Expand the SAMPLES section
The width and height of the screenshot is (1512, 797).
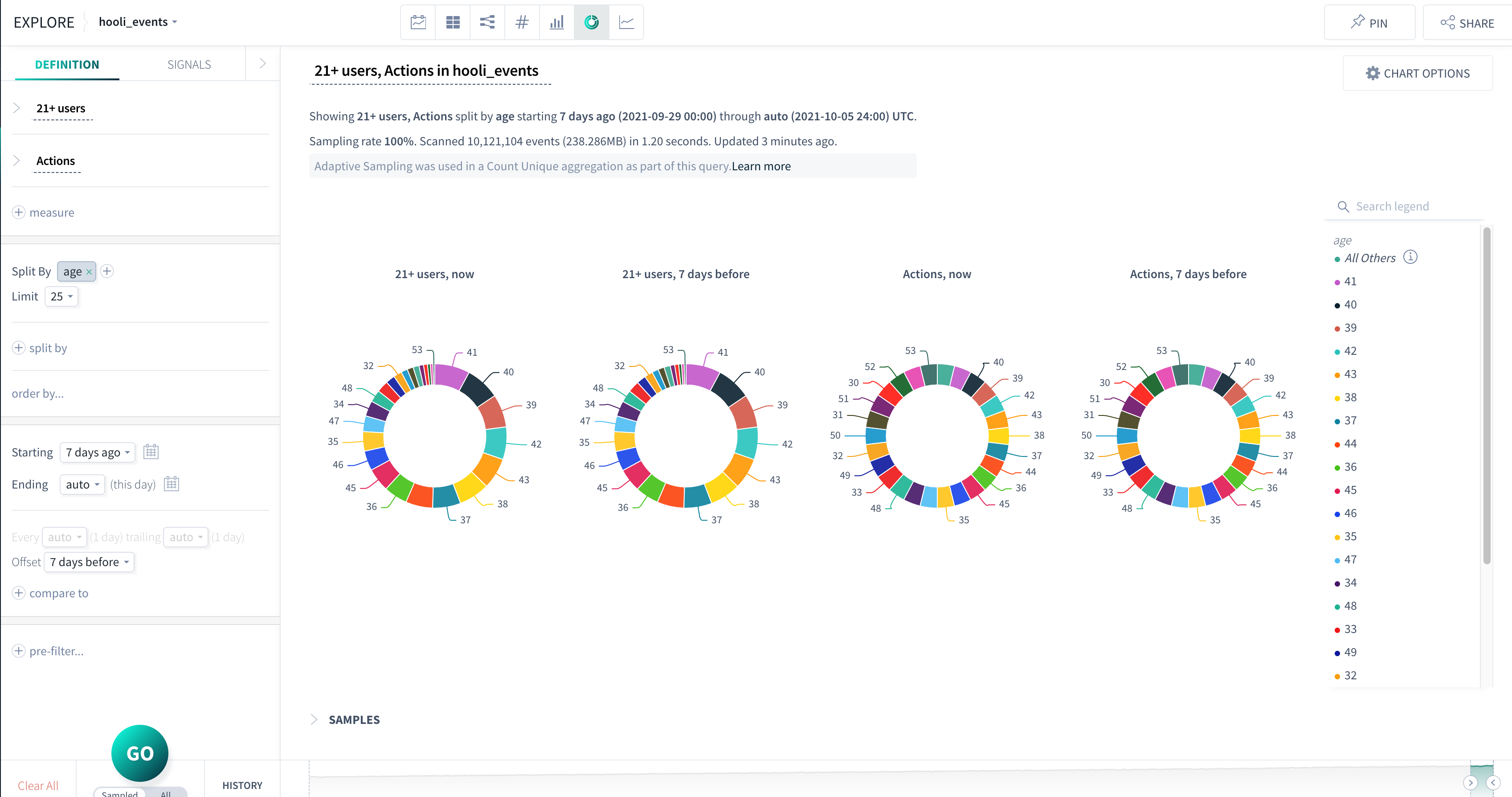coord(315,719)
